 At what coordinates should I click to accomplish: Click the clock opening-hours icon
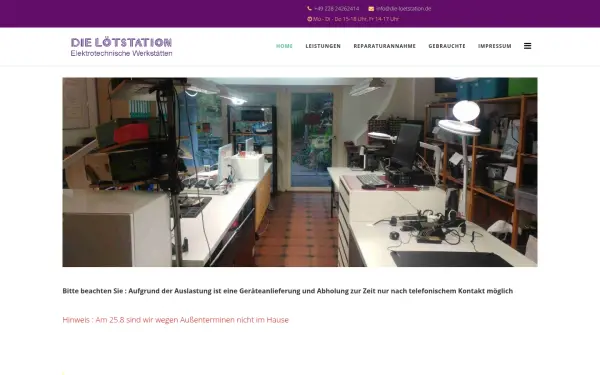pyautogui.click(x=310, y=19)
